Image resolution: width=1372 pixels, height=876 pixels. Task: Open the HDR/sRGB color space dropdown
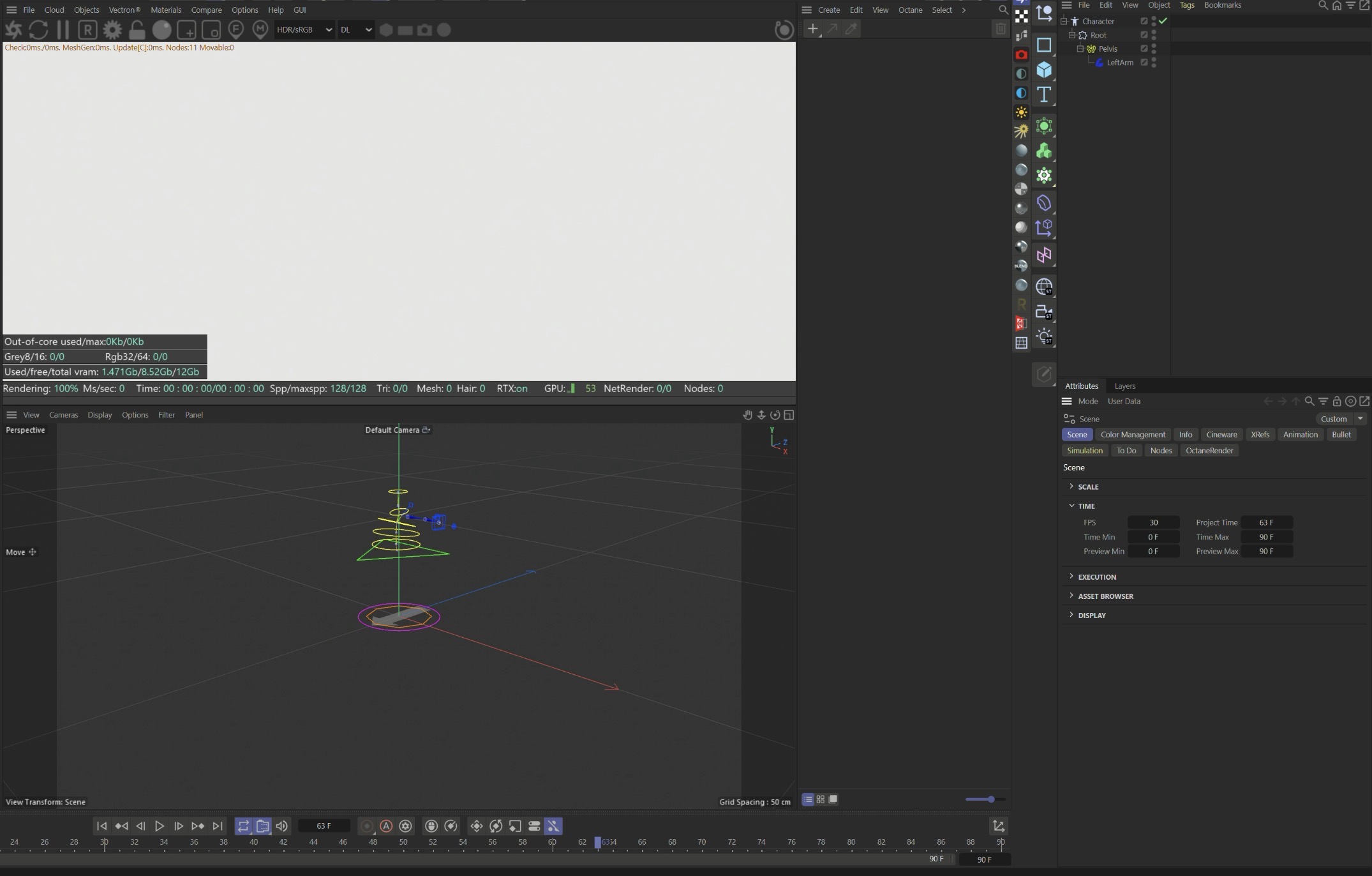[304, 29]
